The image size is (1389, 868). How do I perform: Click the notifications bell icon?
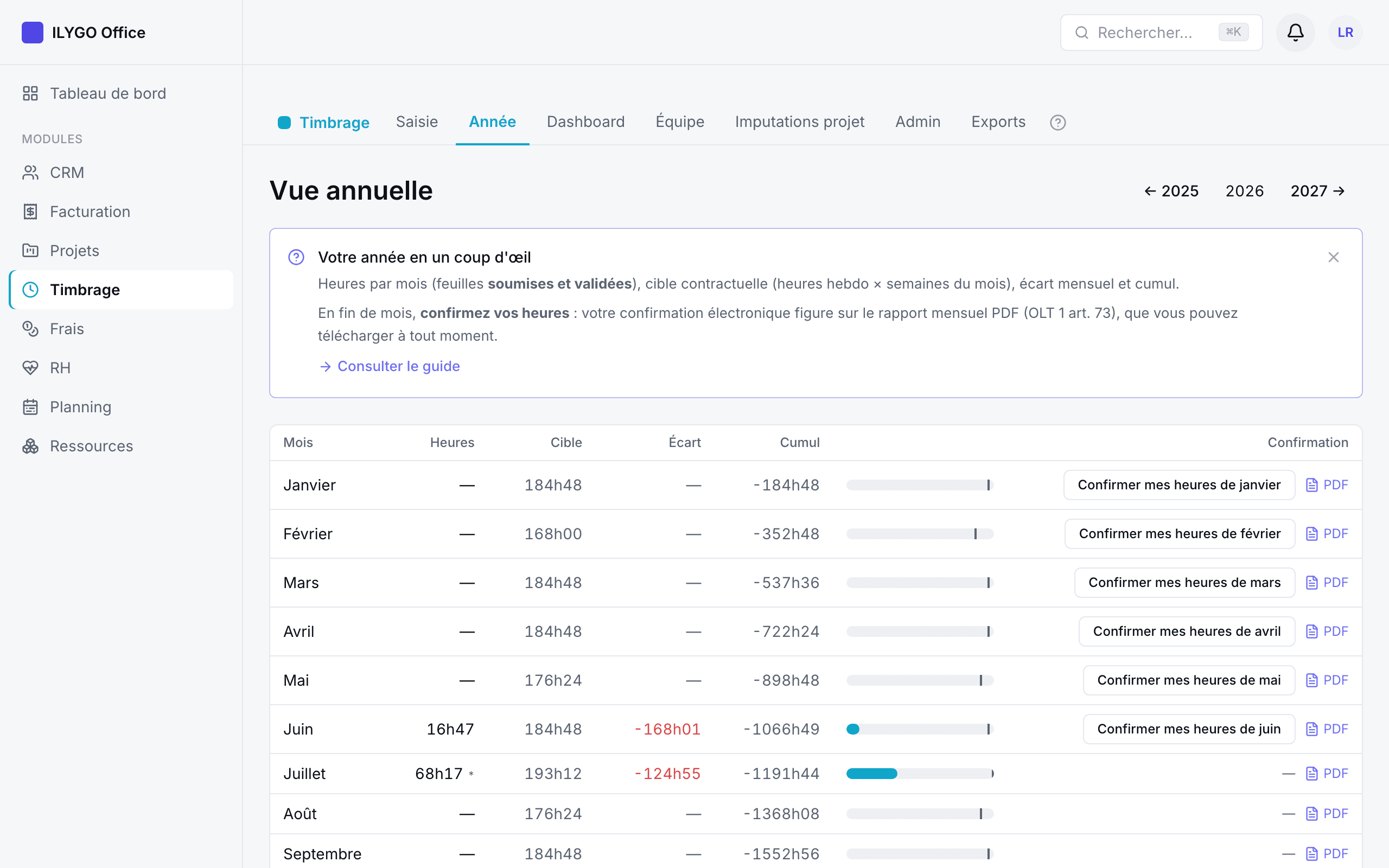(x=1296, y=32)
